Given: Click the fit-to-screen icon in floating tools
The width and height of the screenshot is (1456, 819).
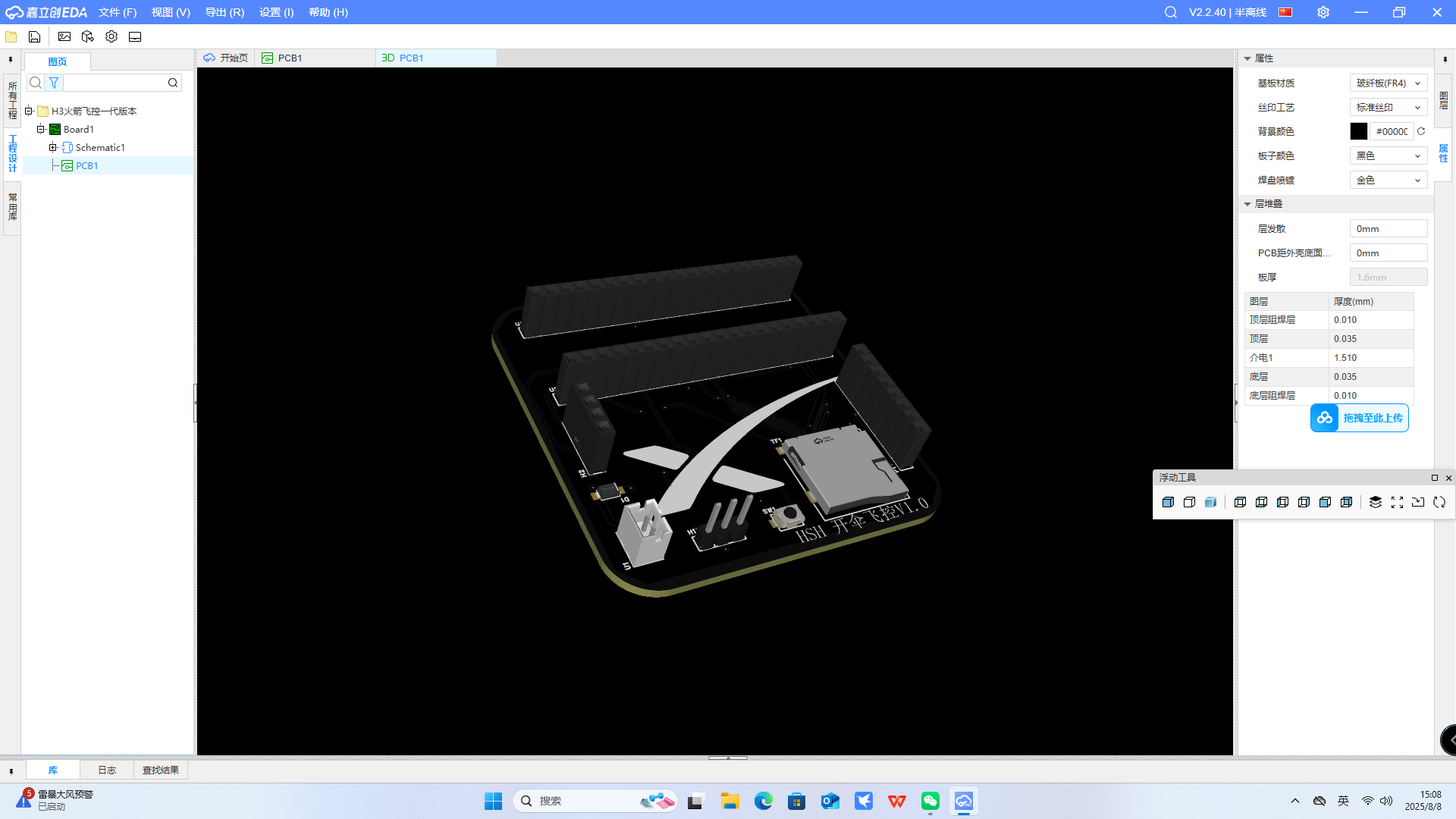Looking at the screenshot, I should click(1397, 502).
